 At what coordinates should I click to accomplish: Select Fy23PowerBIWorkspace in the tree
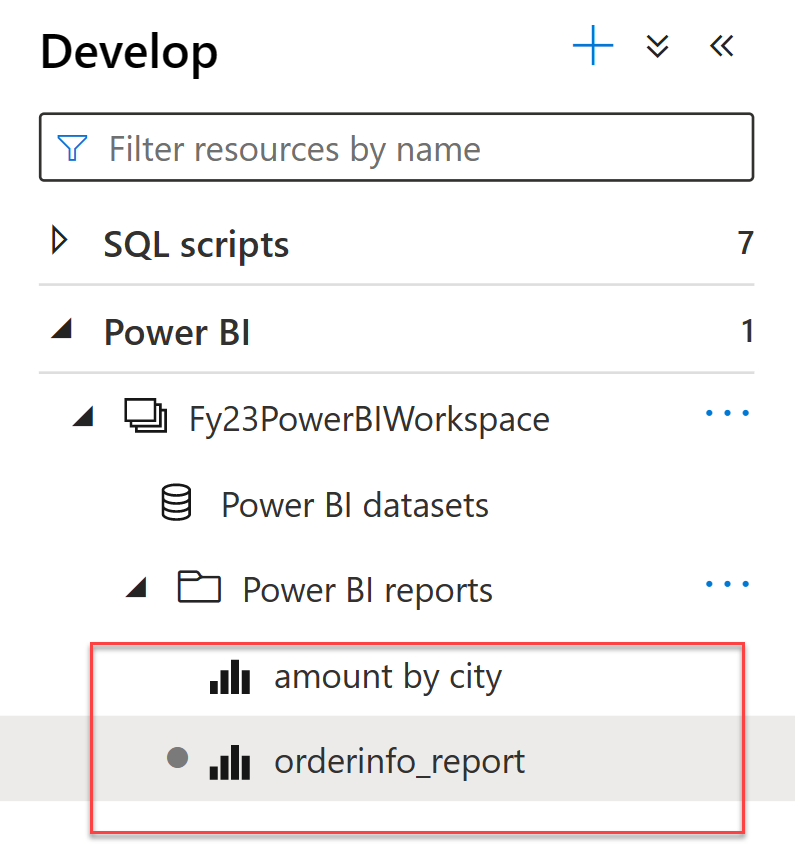369,419
